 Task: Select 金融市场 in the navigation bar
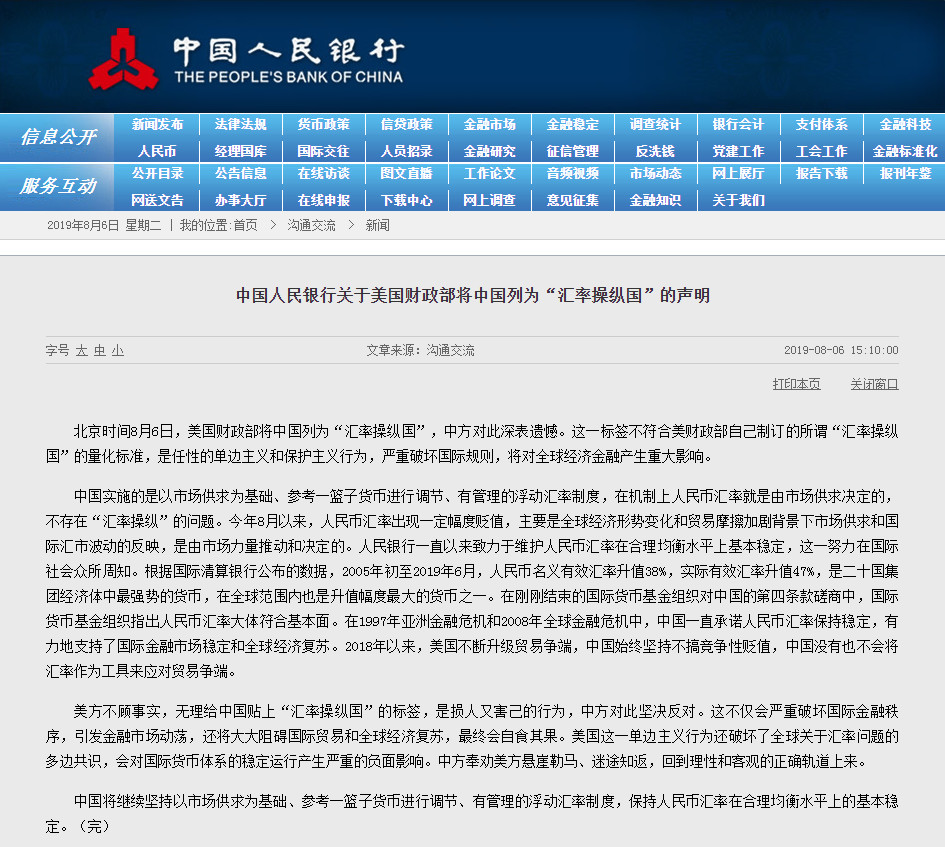(489, 125)
